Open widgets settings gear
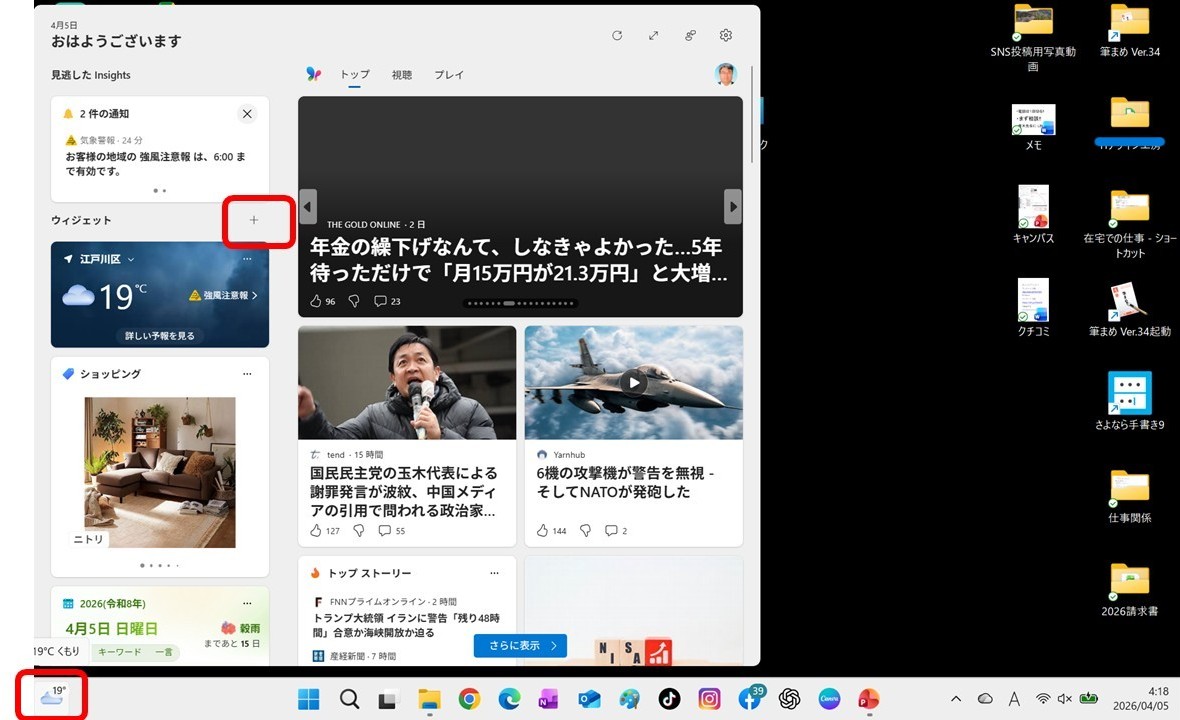Viewport: 1180px width, 720px height. pyautogui.click(x=726, y=36)
